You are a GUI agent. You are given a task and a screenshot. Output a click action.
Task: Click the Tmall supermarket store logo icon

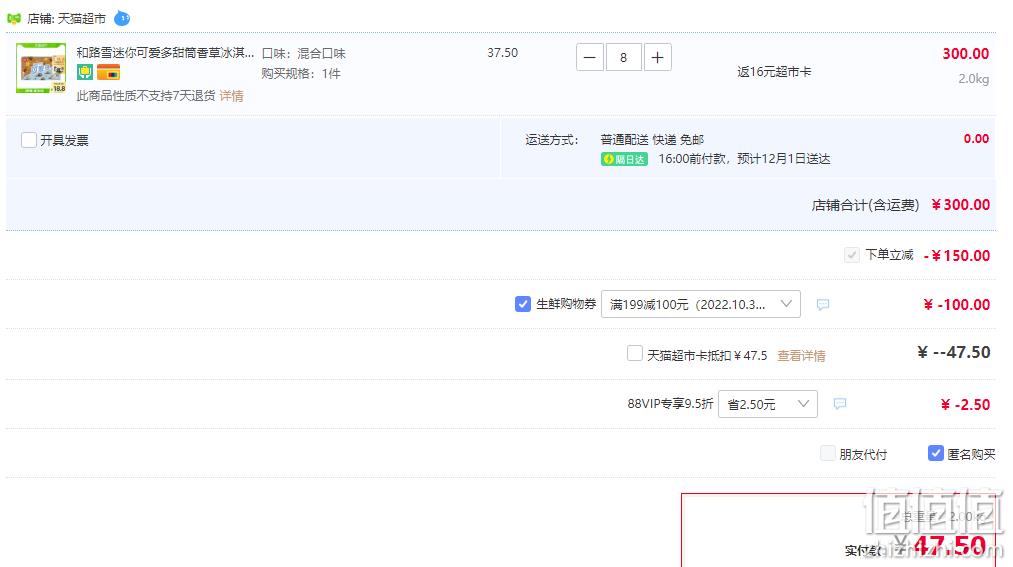[x=14, y=19]
